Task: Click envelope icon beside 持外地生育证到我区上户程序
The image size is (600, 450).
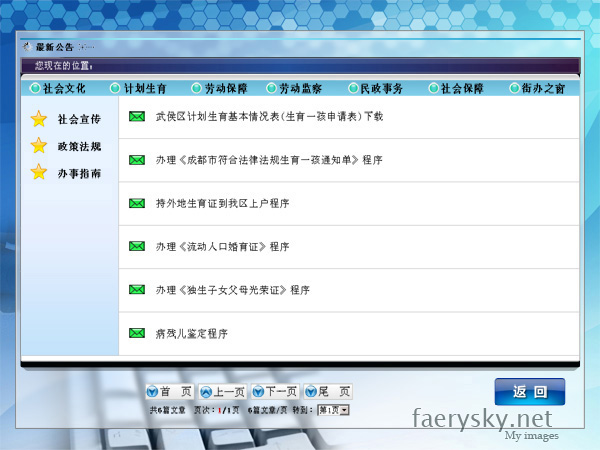Action: click(137, 203)
